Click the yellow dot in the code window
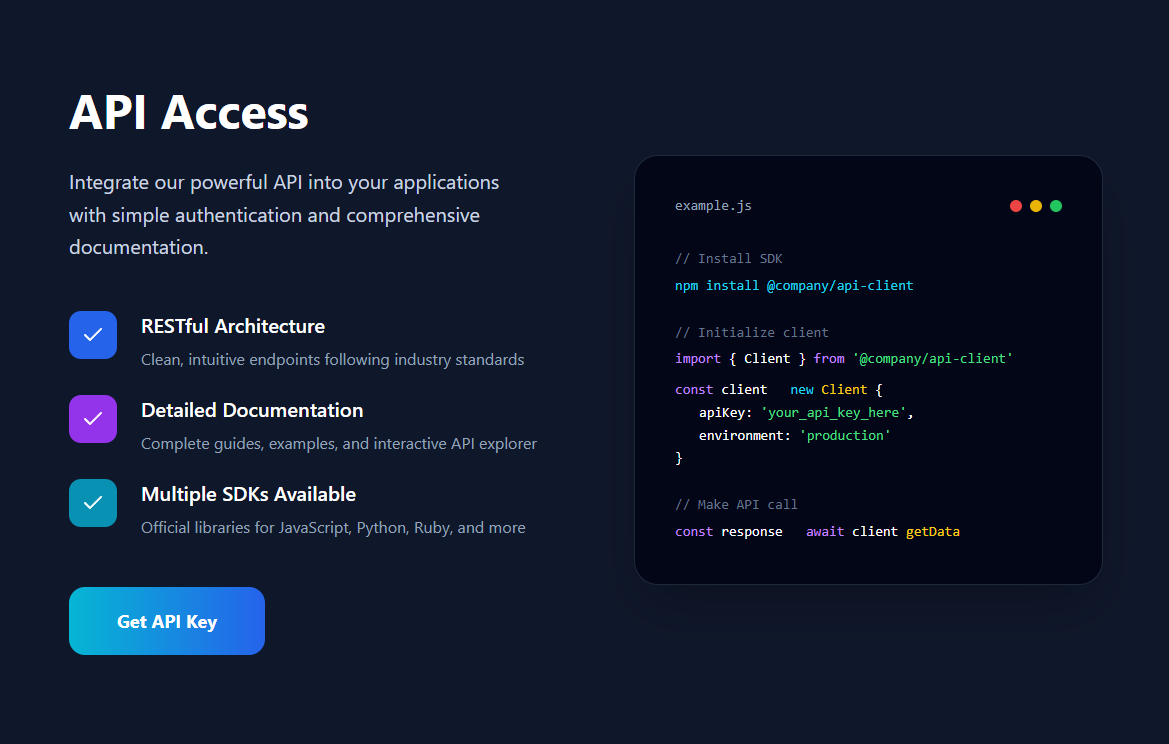The height and width of the screenshot is (744, 1169). pos(1036,206)
